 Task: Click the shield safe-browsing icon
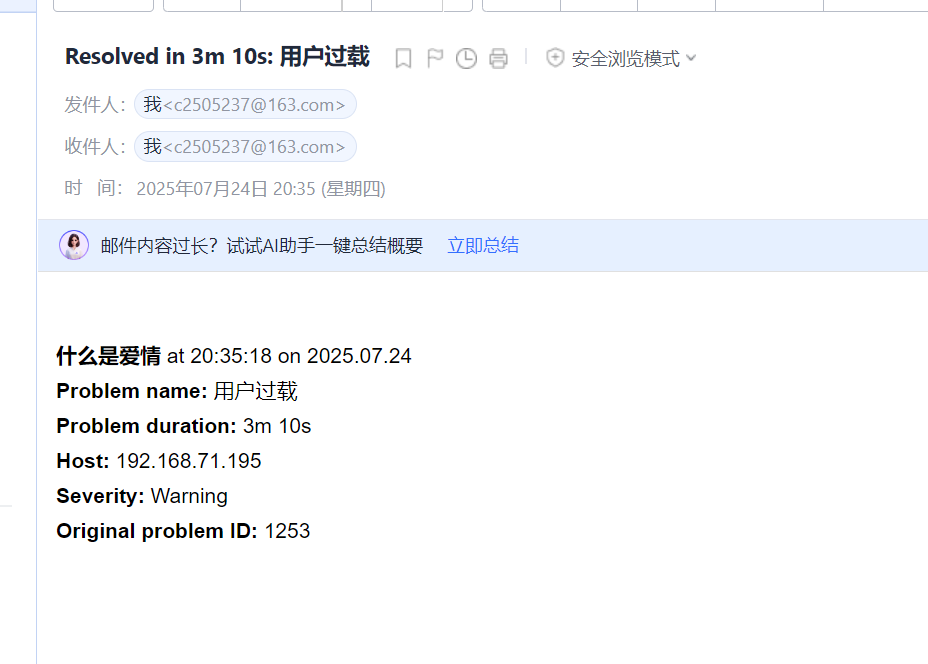(555, 58)
